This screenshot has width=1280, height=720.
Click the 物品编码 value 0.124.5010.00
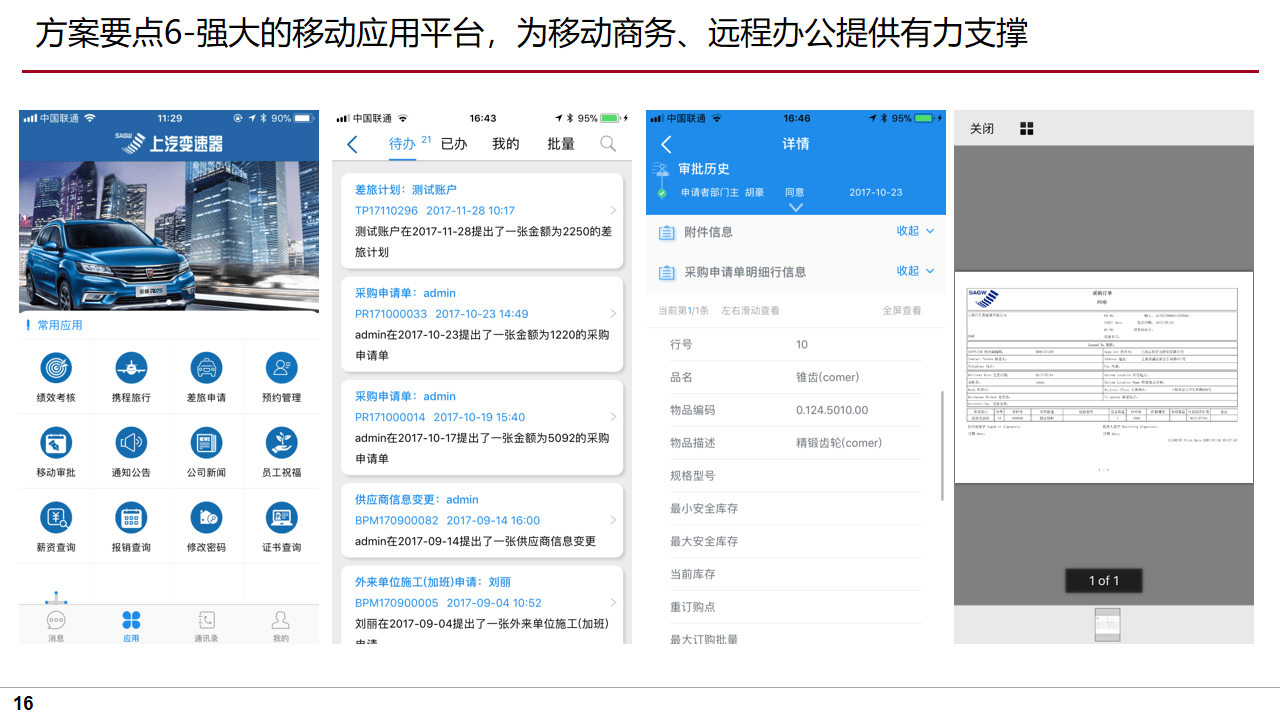[x=832, y=410]
